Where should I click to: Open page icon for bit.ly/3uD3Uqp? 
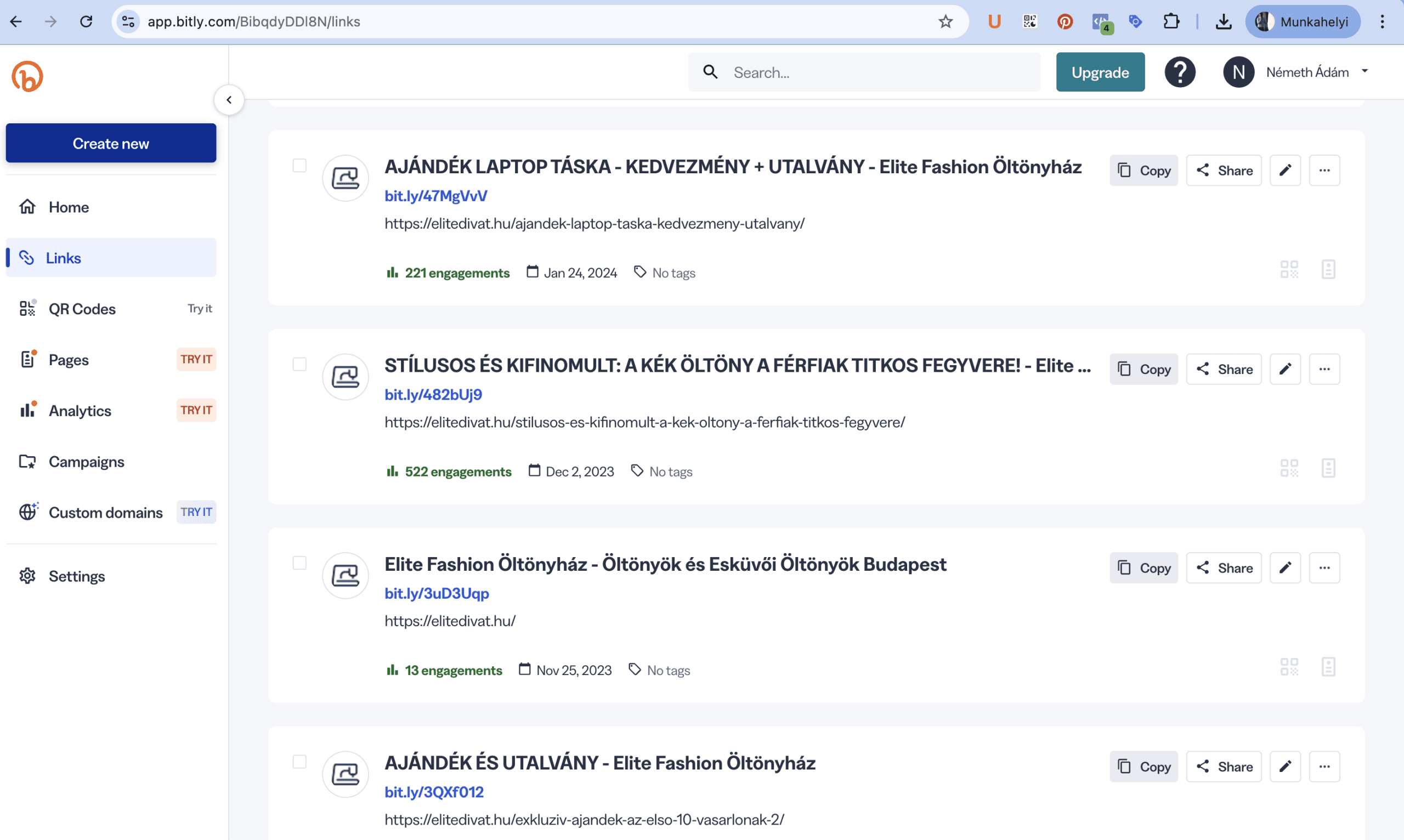pyautogui.click(x=1328, y=667)
